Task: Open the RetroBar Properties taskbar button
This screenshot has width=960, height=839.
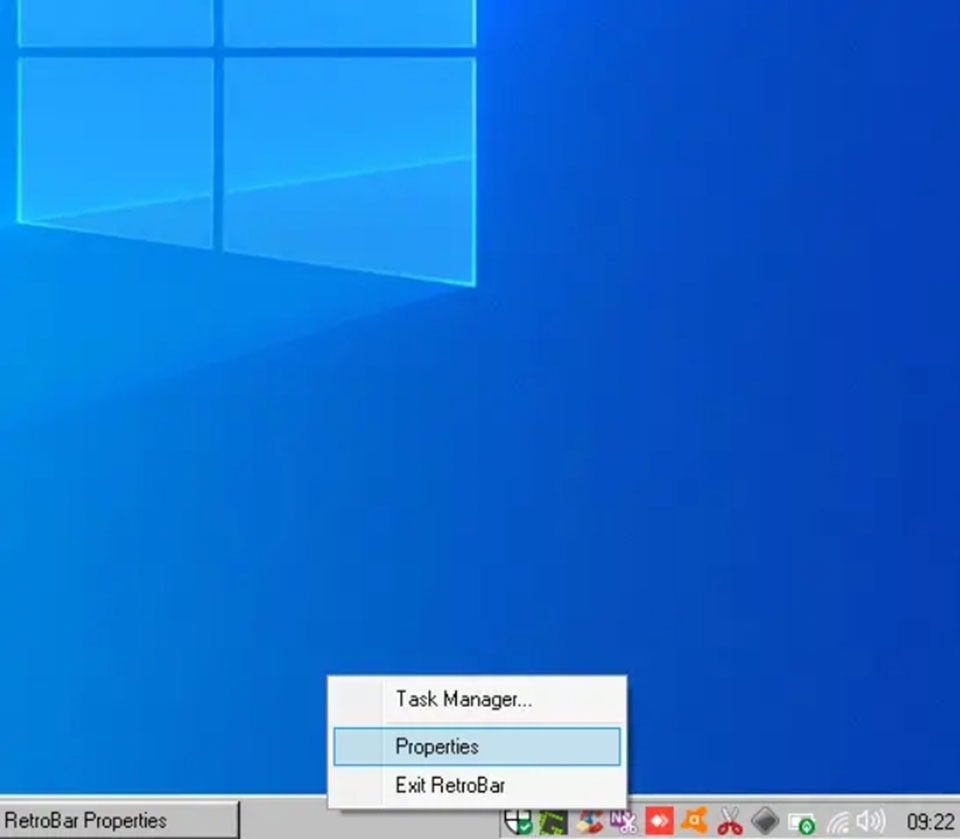Action: 119,820
